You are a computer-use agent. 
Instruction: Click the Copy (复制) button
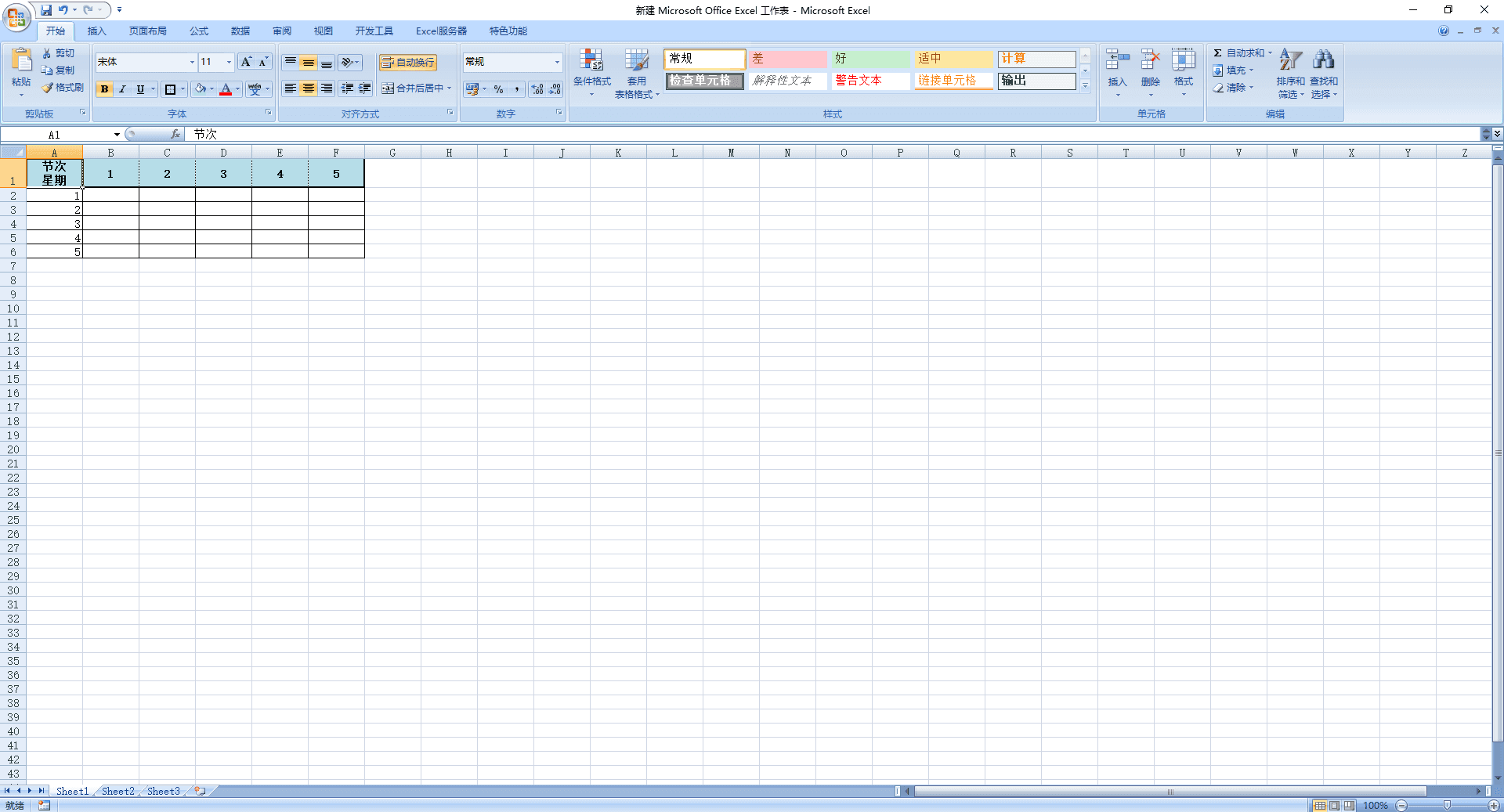(x=59, y=70)
